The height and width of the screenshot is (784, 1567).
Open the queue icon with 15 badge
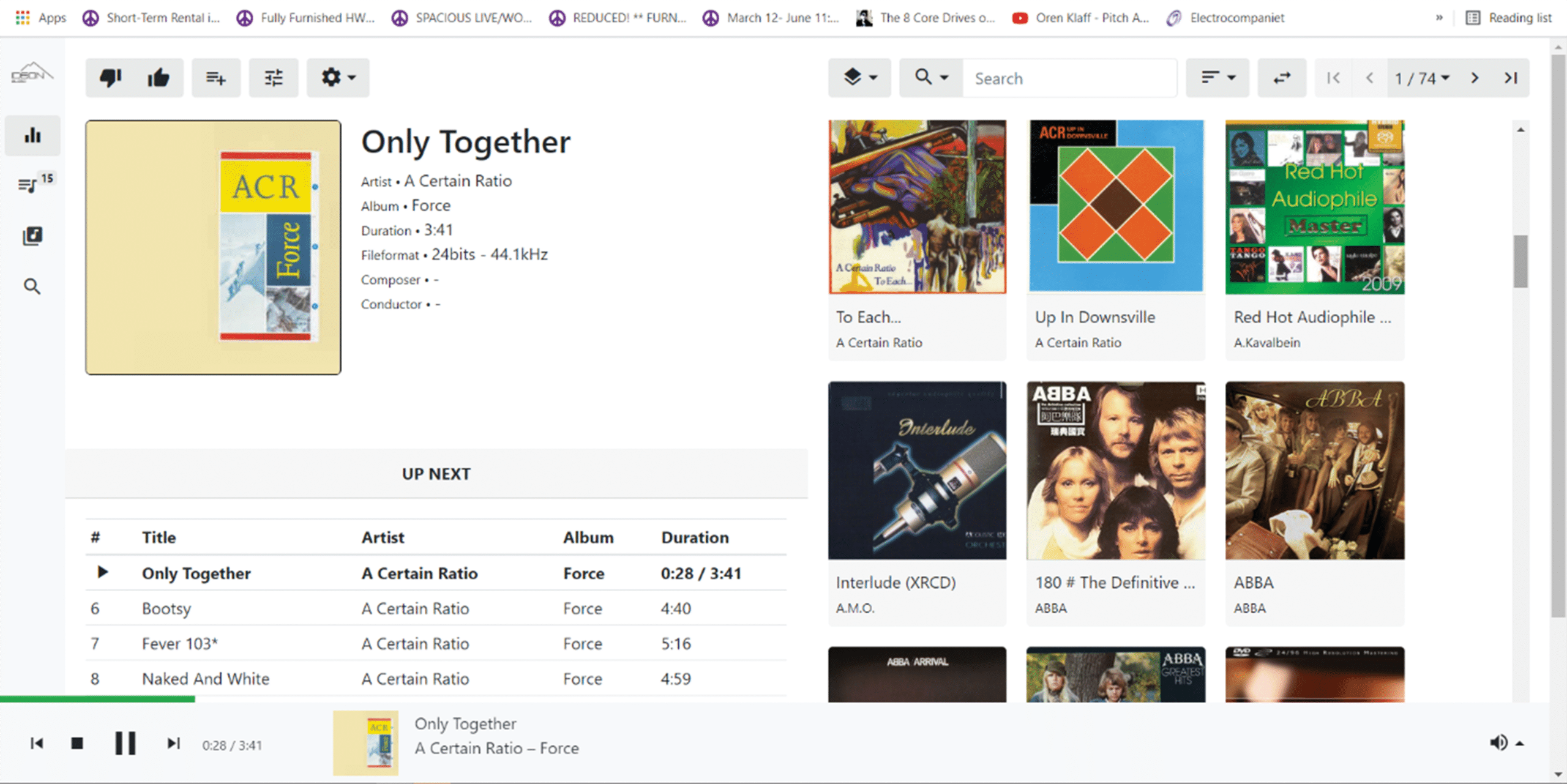point(32,183)
